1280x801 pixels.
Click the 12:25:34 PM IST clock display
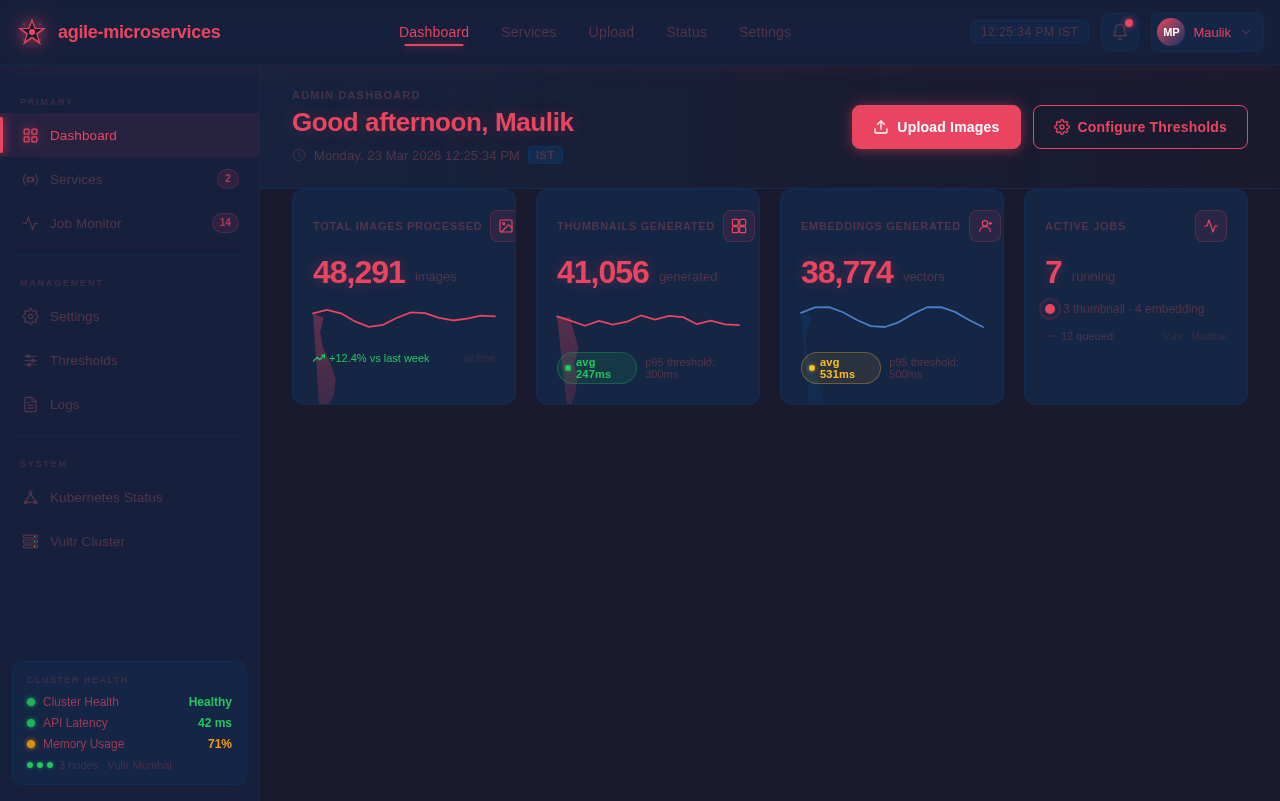1029,31
